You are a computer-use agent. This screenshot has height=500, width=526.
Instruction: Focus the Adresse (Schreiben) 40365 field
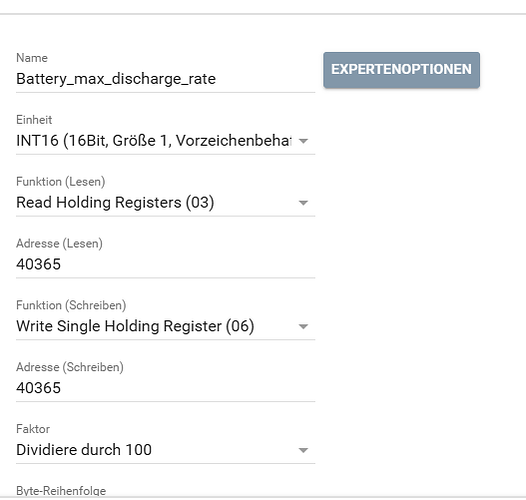[165, 388]
